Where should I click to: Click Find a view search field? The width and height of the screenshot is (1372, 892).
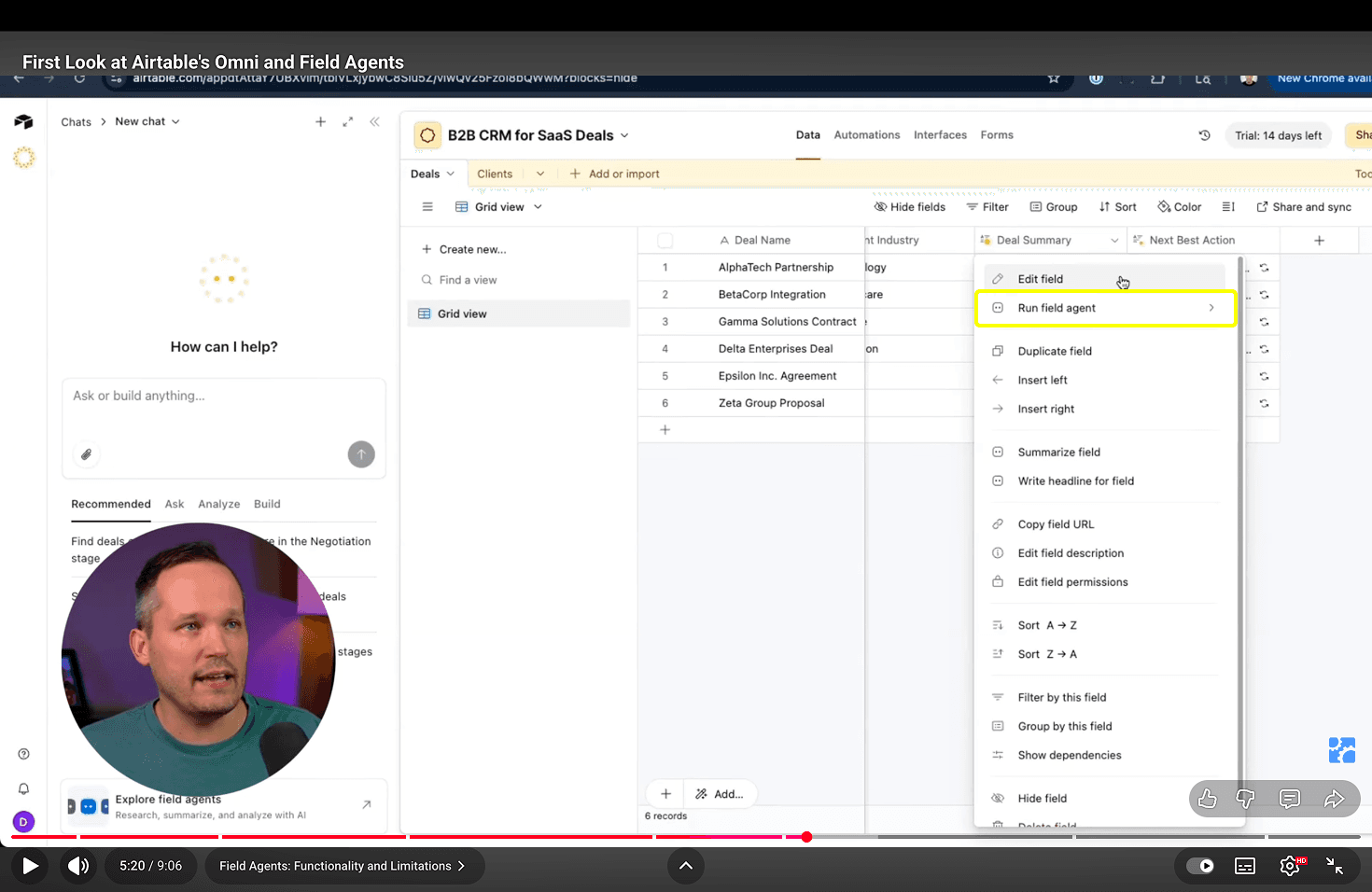tap(519, 281)
